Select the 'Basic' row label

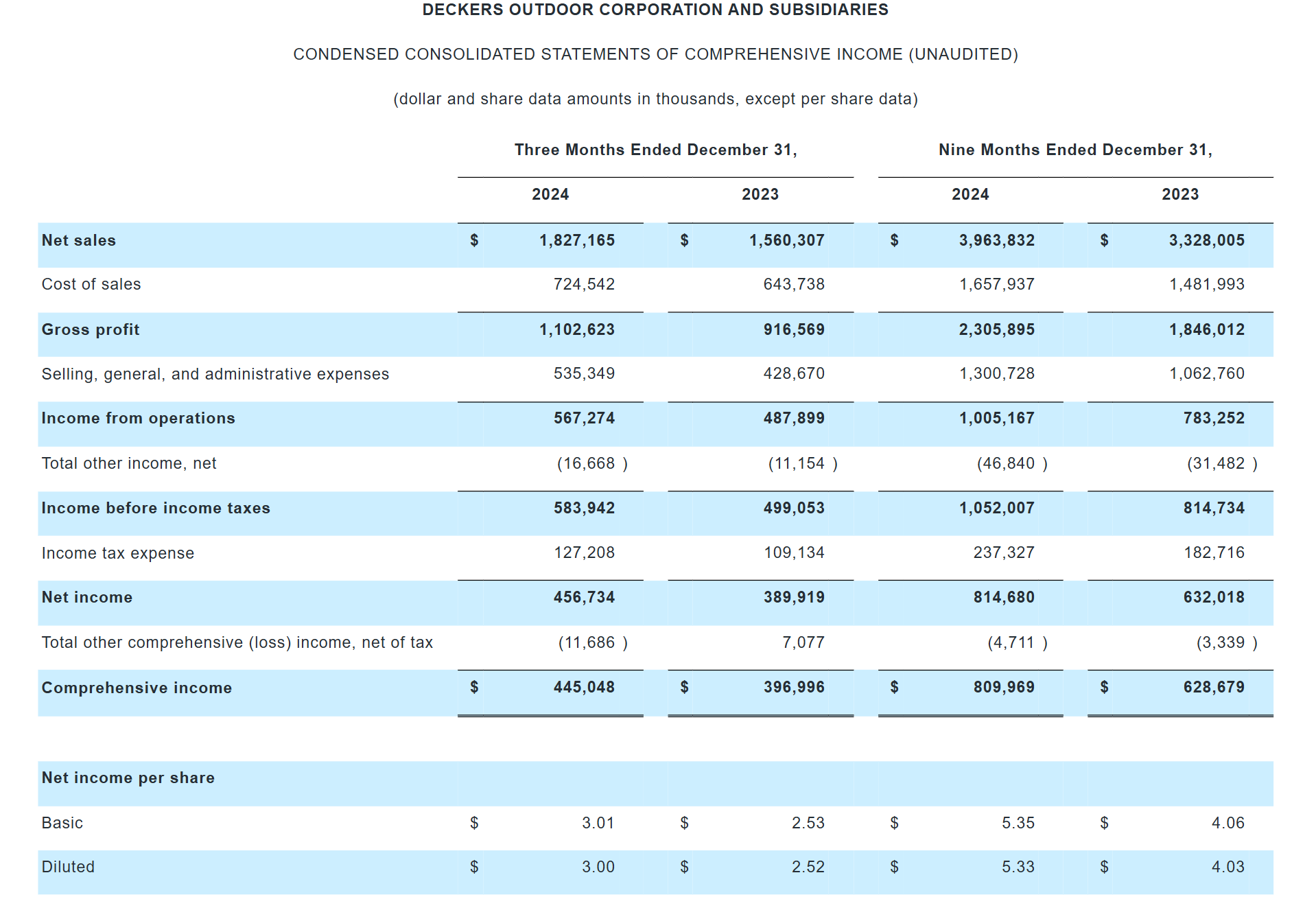62,823
